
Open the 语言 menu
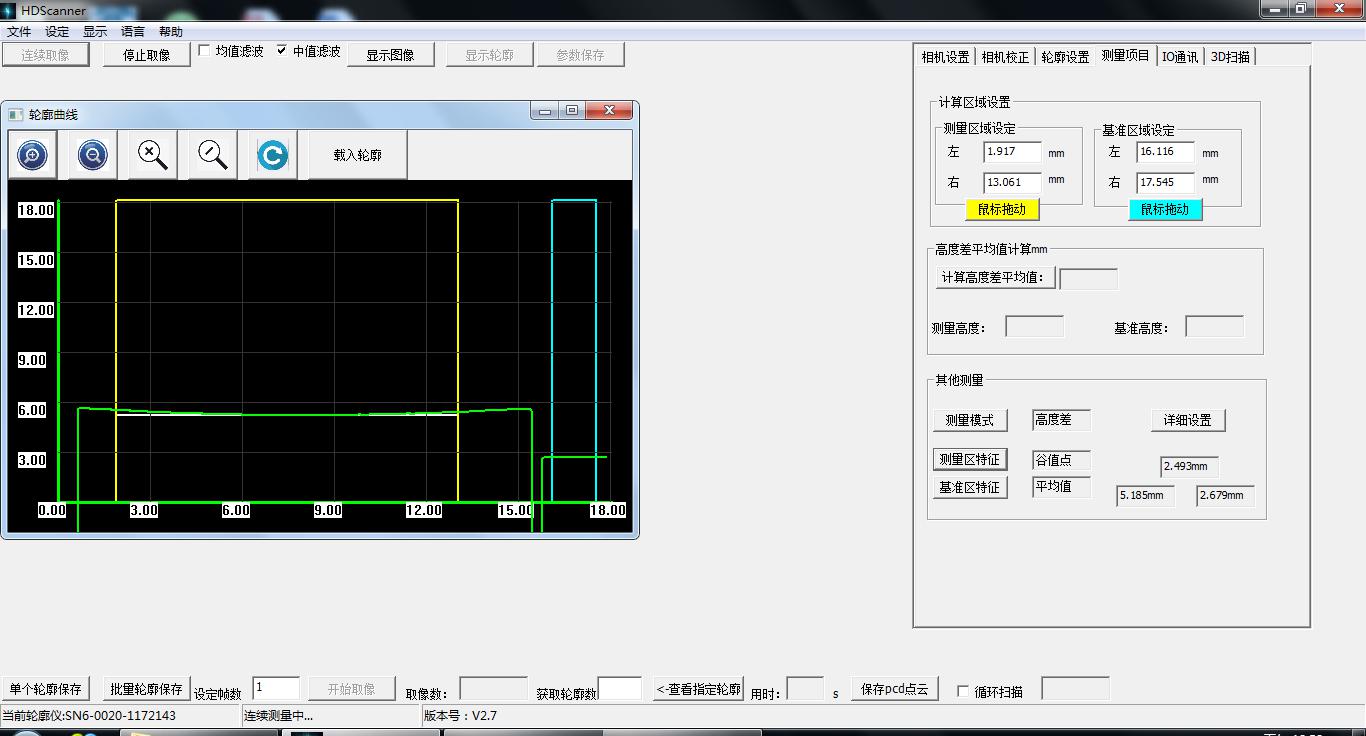point(133,32)
